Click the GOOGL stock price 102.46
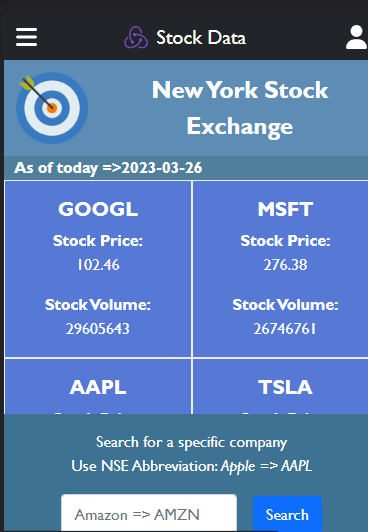368x532 pixels. point(98,265)
